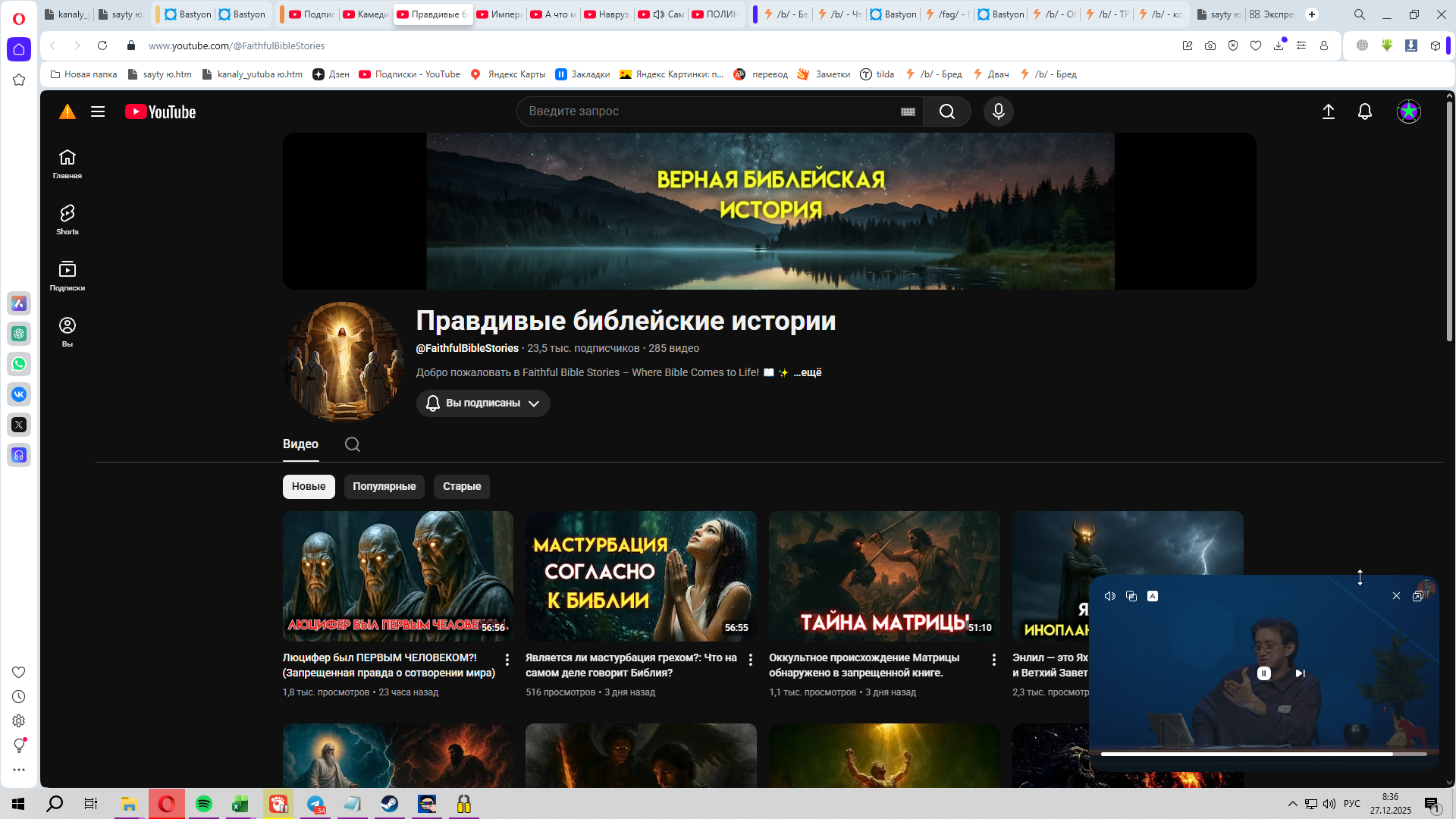Pause the picture-in-picture video
The height and width of the screenshot is (819, 1456).
1263,673
